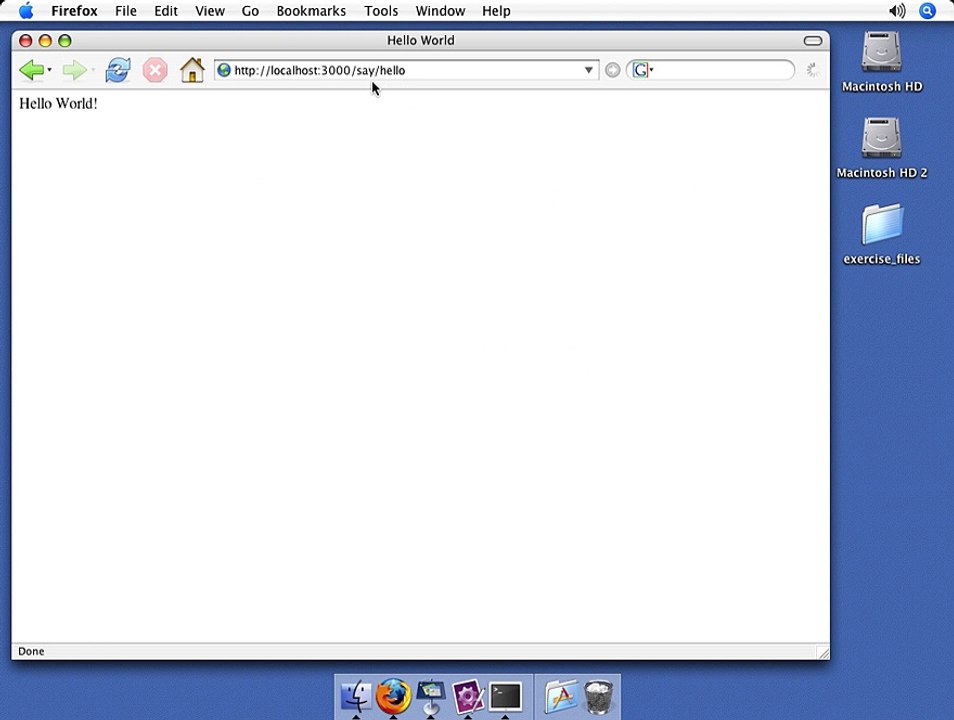
Task: Click the window resize grip corner
Action: [x=823, y=652]
